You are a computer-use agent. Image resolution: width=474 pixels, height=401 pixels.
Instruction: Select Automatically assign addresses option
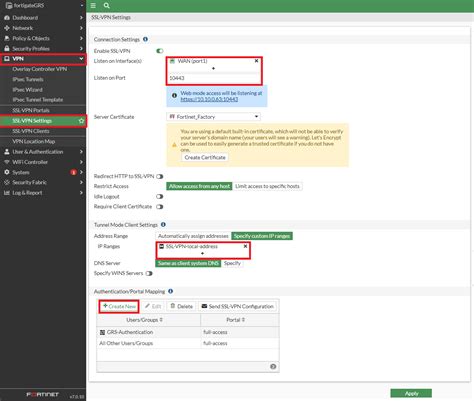193,236
